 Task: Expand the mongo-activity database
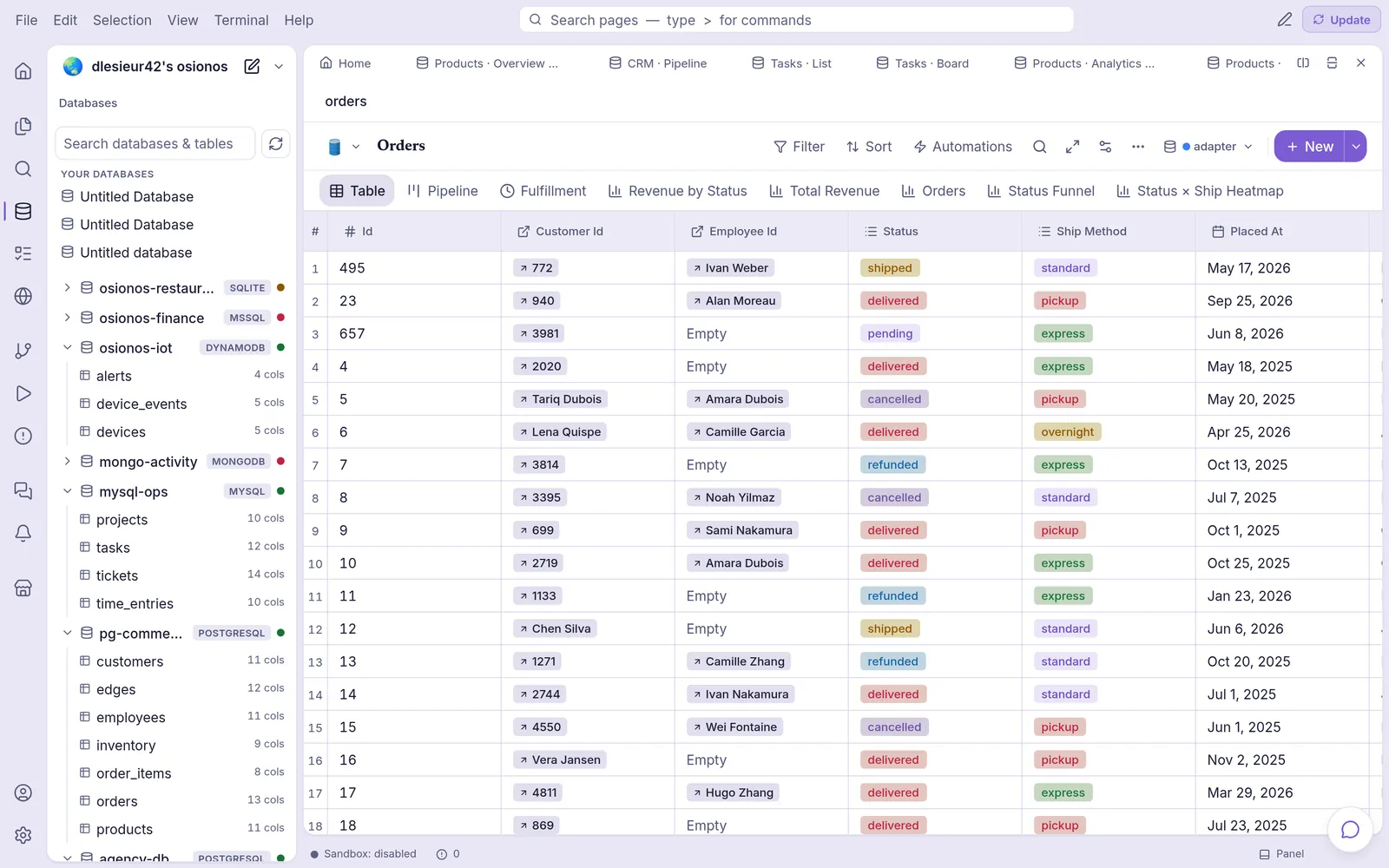[x=67, y=461]
